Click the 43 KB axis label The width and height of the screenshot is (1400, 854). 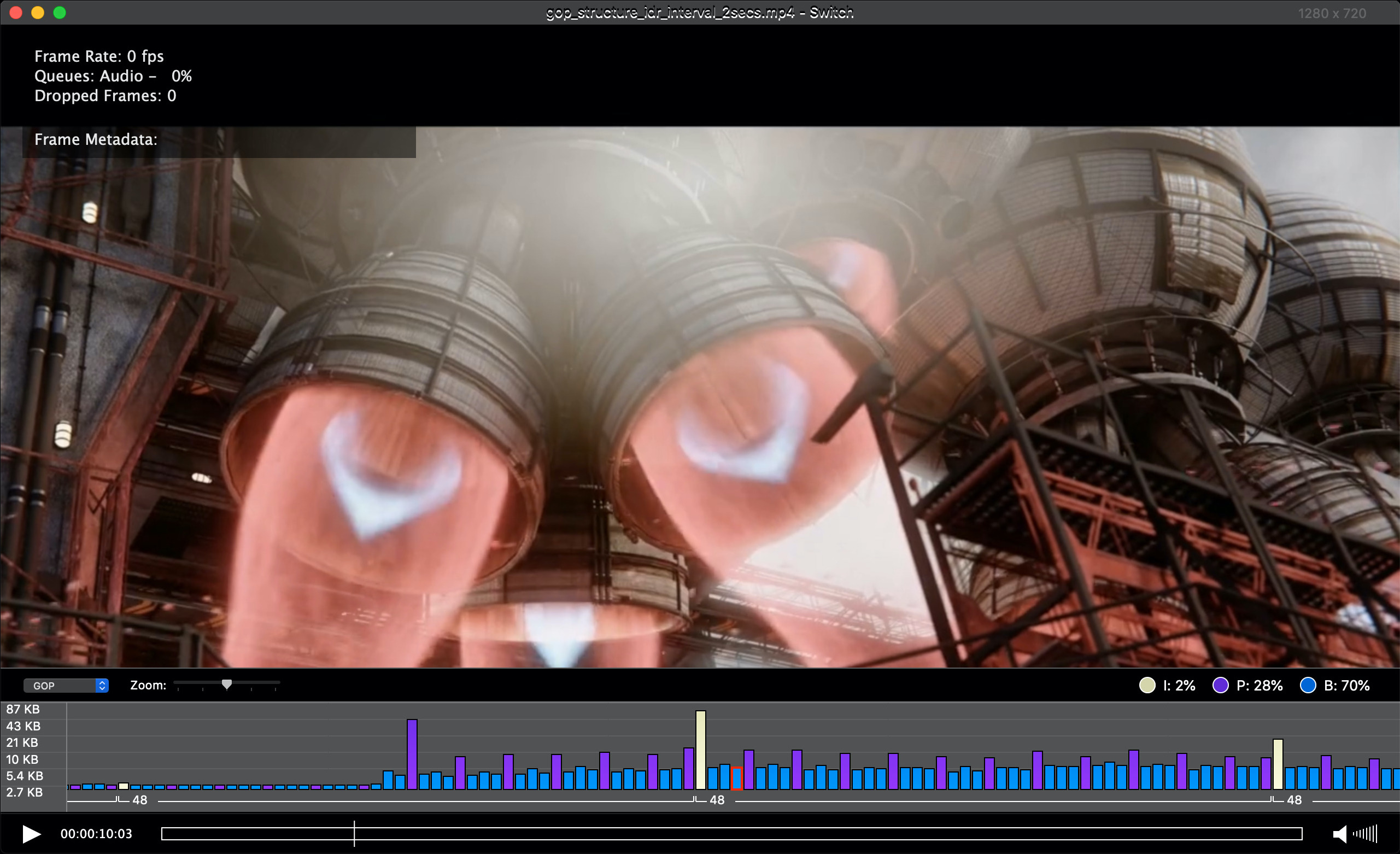click(x=24, y=726)
